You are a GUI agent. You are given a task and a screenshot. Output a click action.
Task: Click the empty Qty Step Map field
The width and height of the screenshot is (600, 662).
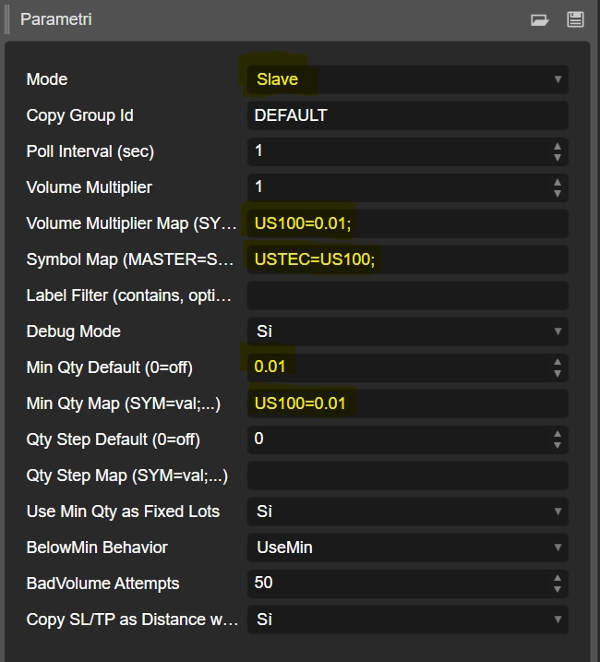point(407,476)
